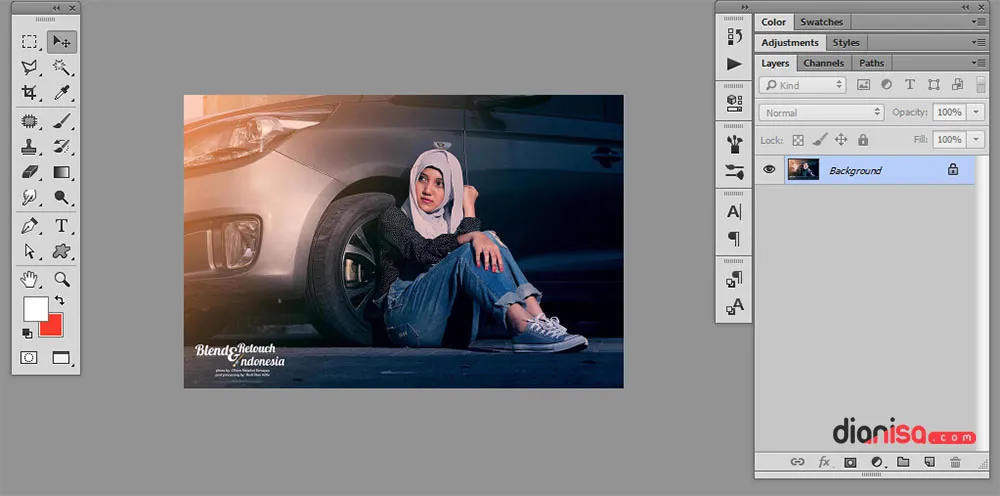Viewport: 1000px width, 496px height.
Task: Select the Gradient tool
Action: point(62,172)
